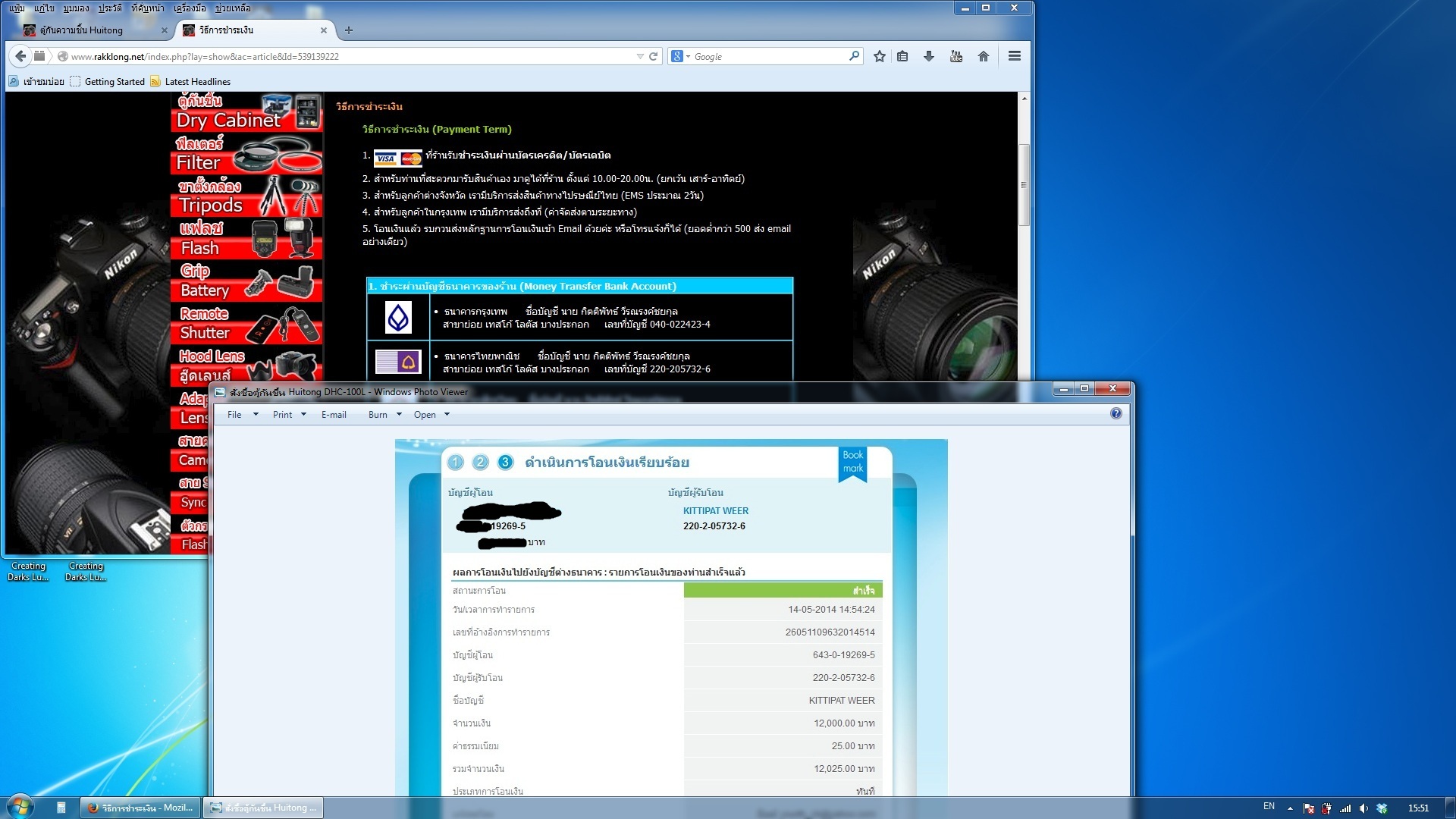Switch to Huitong Photo Viewer taskbar button
The image size is (1456, 819).
click(x=263, y=808)
